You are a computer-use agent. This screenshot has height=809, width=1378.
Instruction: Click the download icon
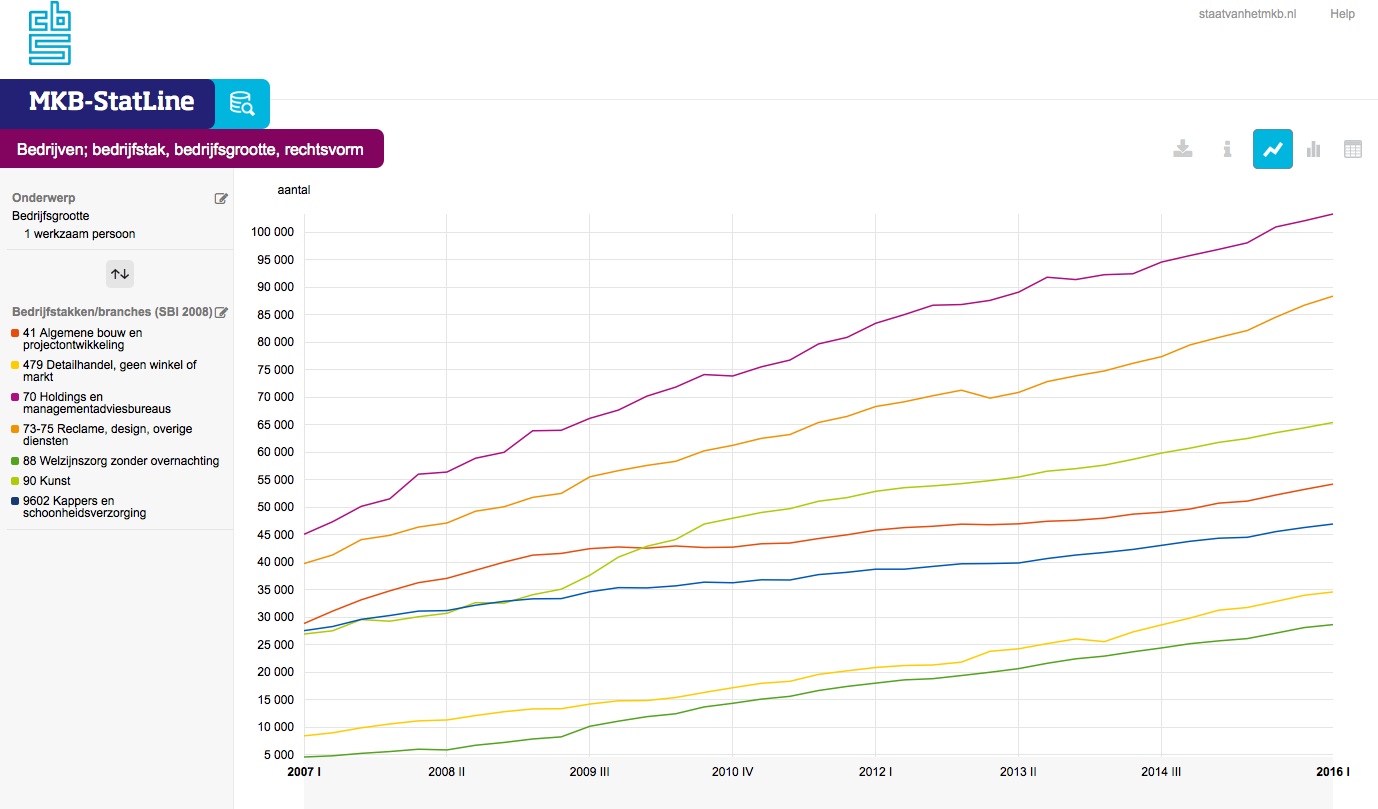pos(1182,149)
